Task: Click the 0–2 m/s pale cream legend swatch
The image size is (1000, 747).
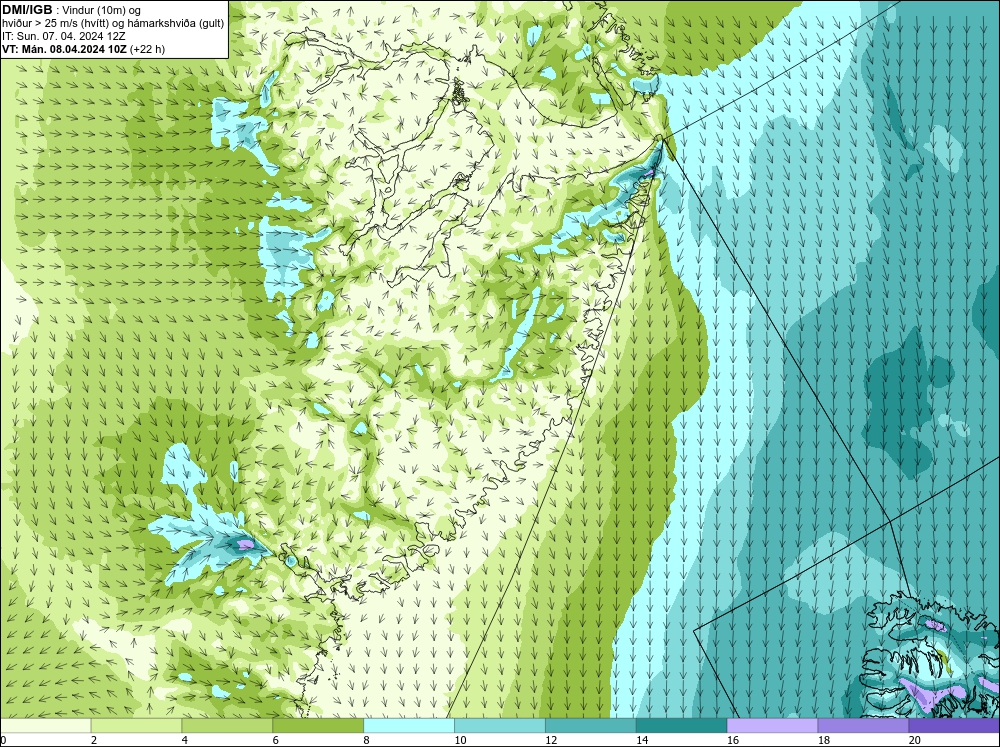Action: (45, 726)
